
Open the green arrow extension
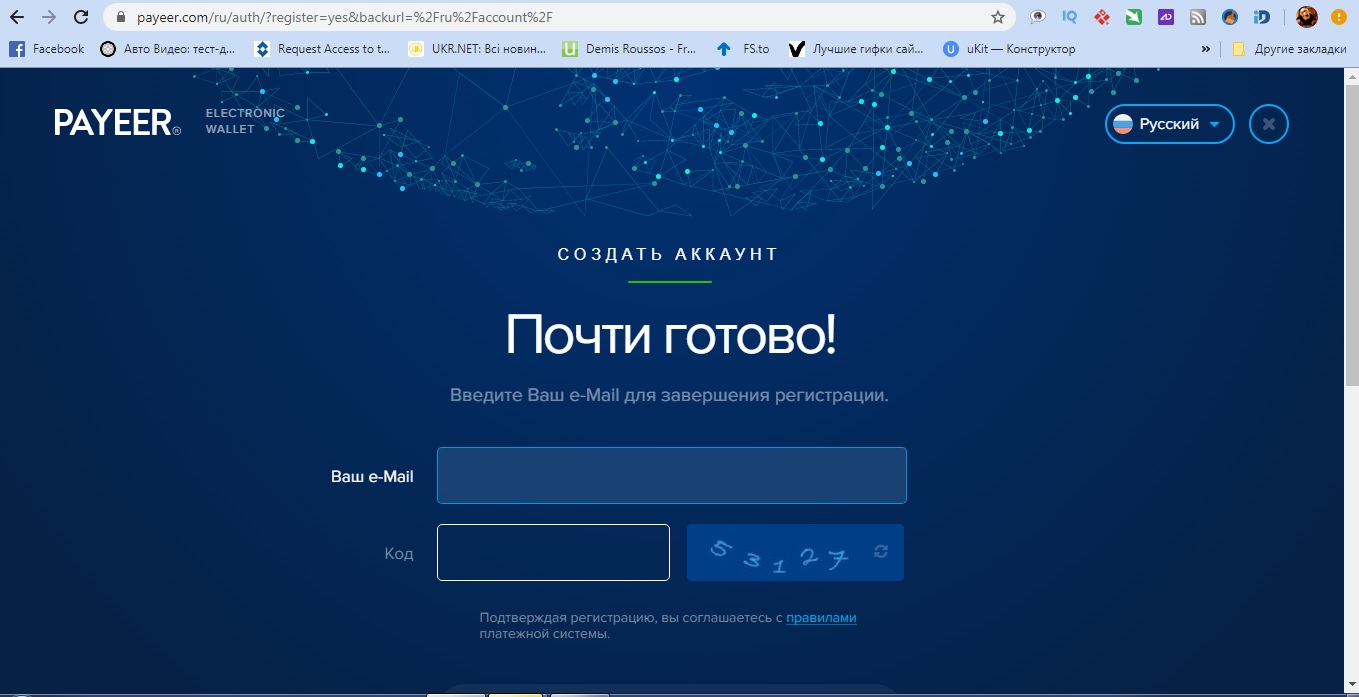pyautogui.click(x=1133, y=17)
